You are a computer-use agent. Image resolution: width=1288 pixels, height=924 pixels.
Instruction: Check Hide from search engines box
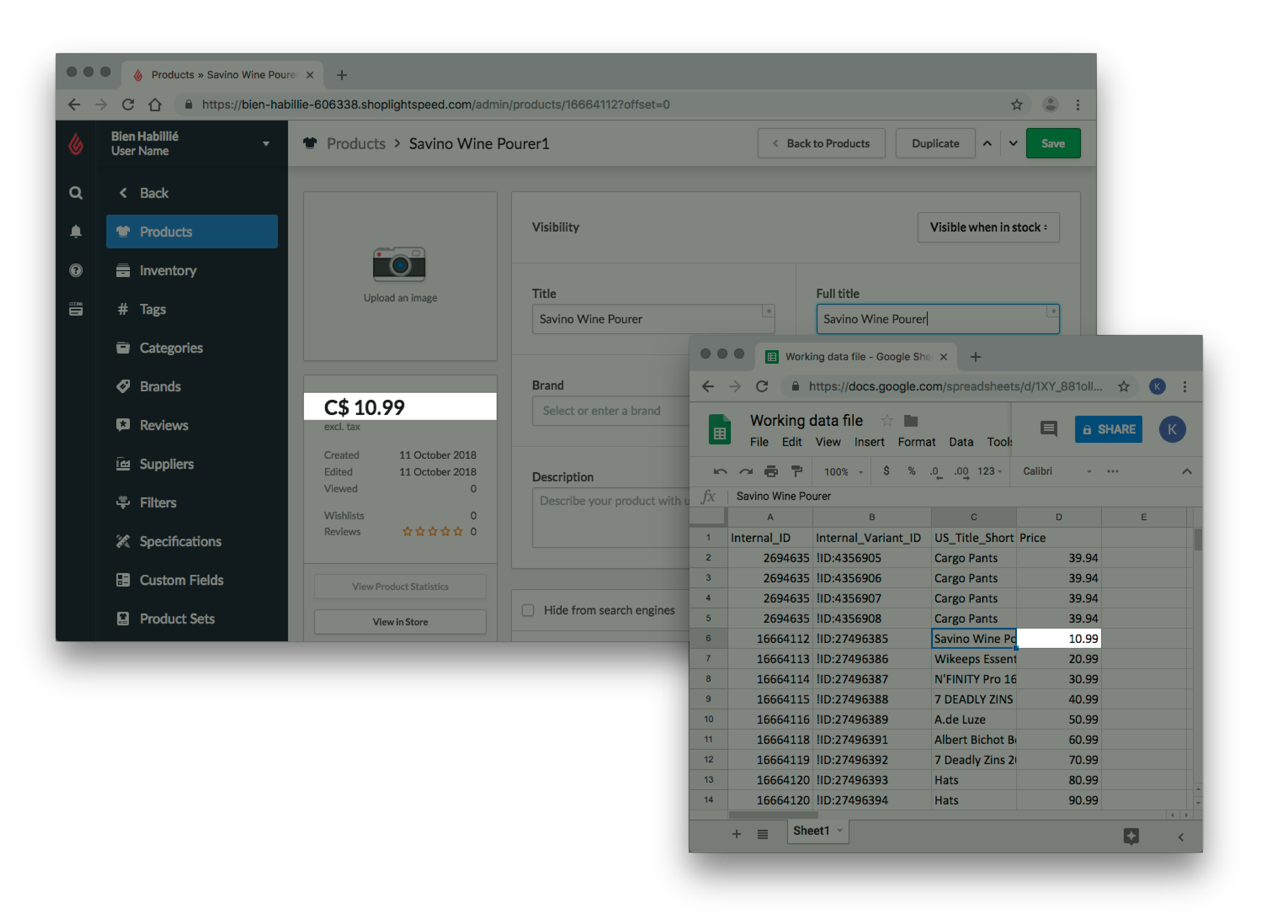[528, 610]
